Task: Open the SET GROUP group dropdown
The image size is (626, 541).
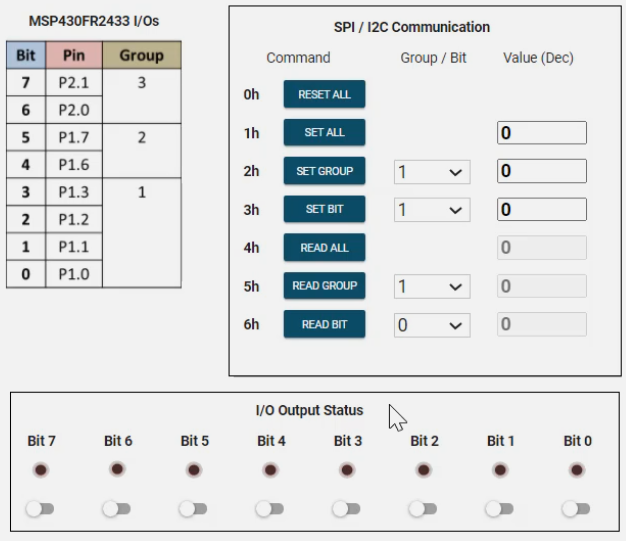Action: pos(431,172)
